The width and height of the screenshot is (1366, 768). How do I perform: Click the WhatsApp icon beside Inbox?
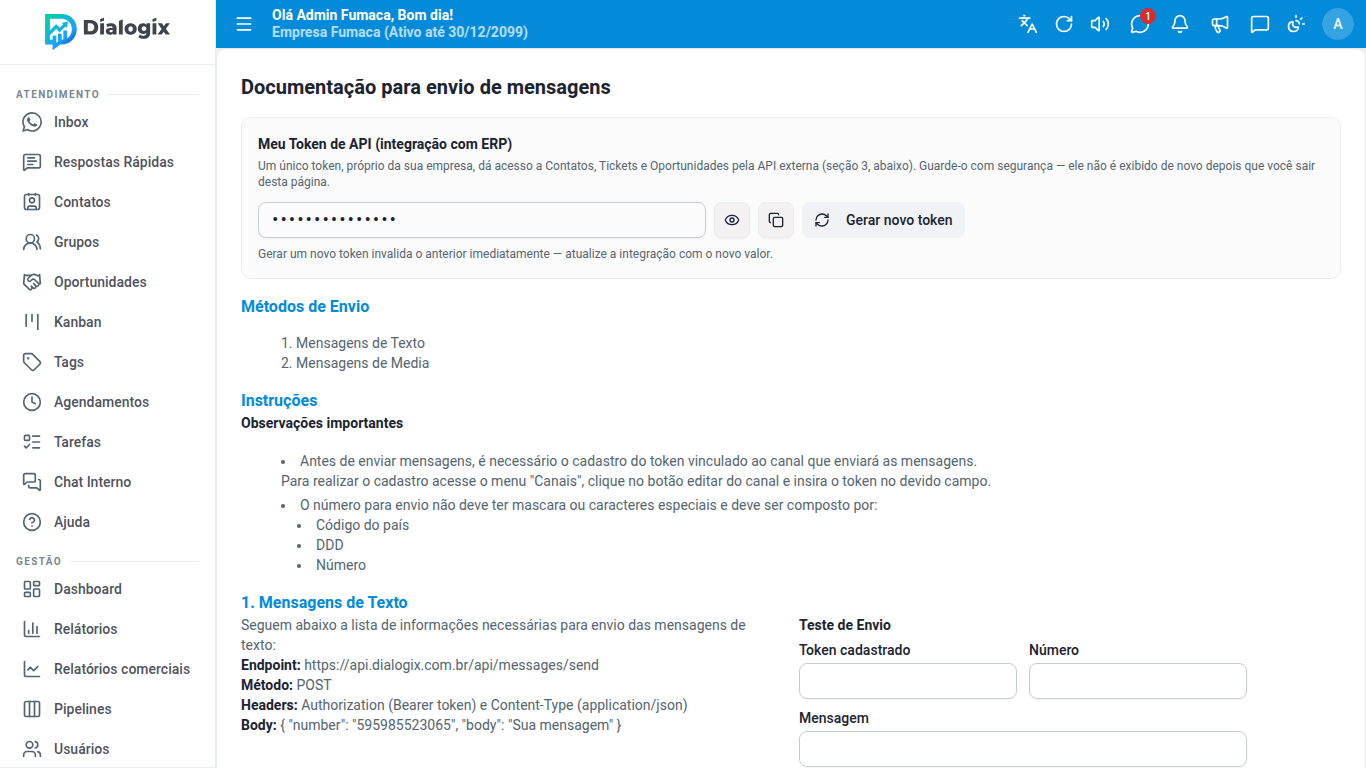coord(32,122)
